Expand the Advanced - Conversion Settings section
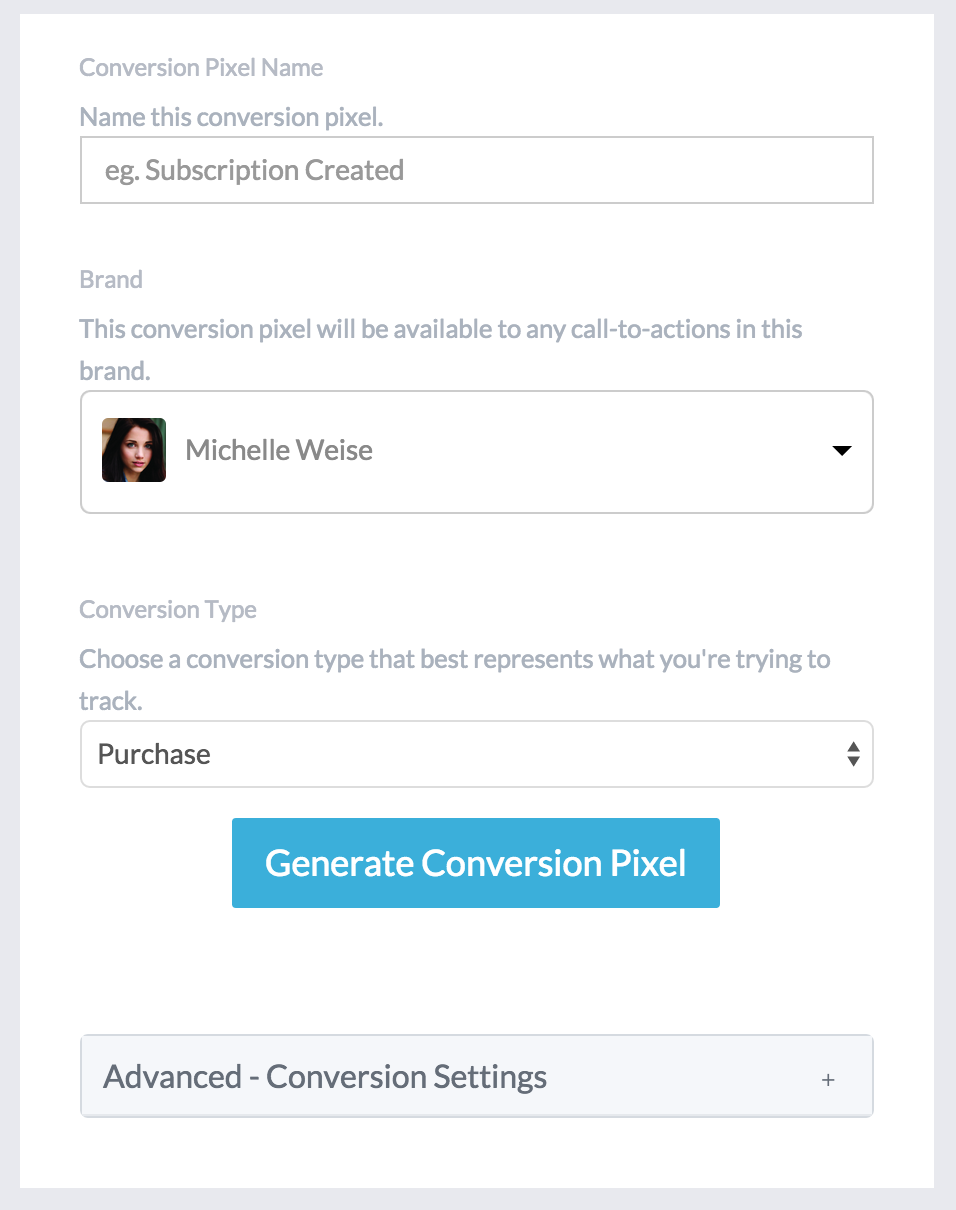The image size is (956, 1210). (476, 1076)
